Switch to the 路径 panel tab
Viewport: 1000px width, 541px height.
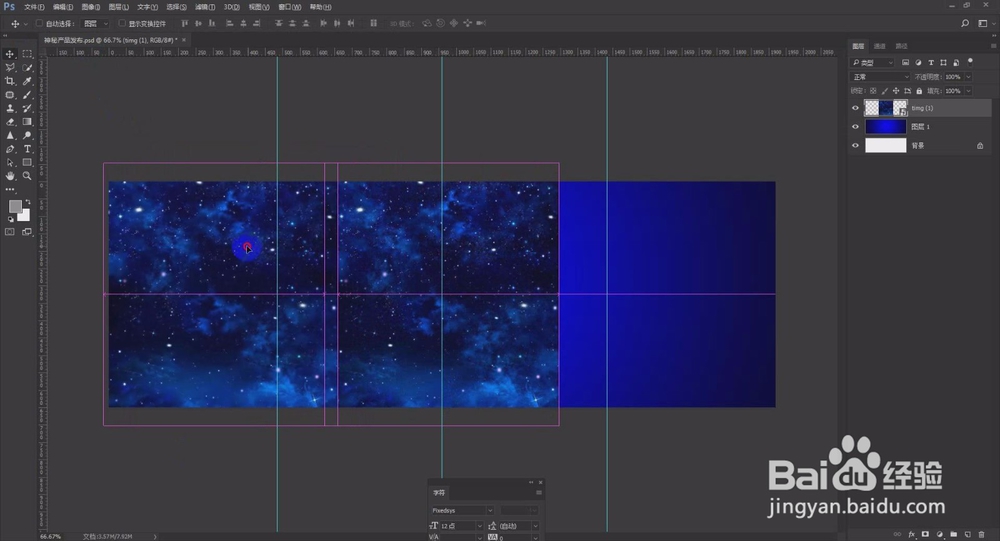[901, 46]
